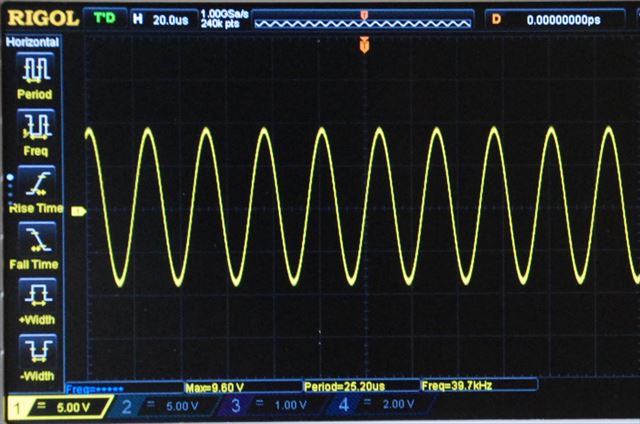640x424 pixels.
Task: Select the Rise Time measurement icon
Action: click(x=36, y=182)
